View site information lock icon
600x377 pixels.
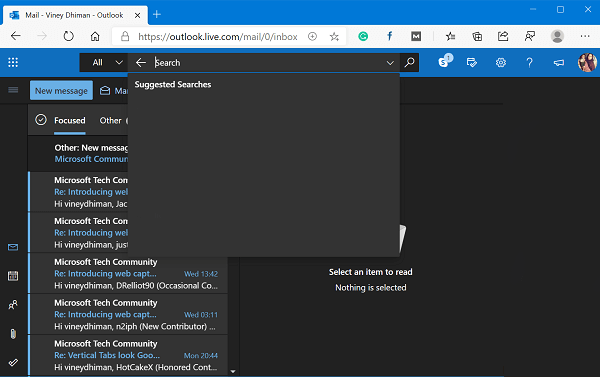click(x=125, y=36)
